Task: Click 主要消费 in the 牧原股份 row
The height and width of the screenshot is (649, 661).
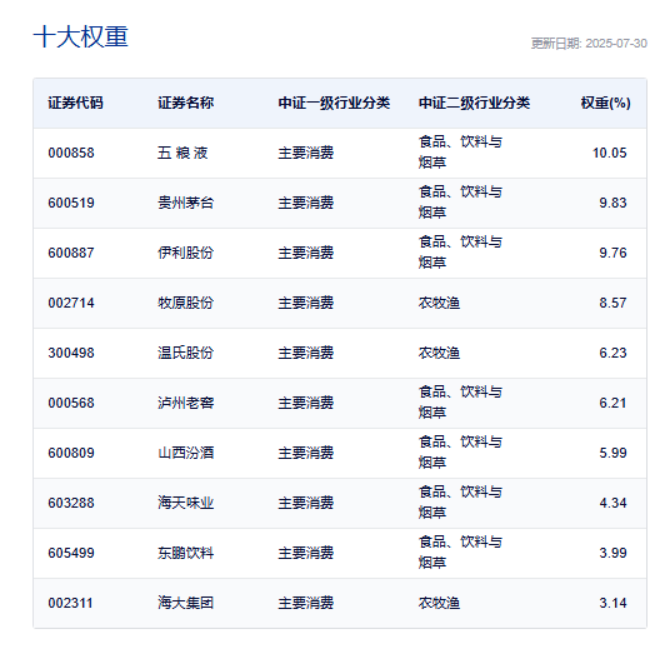Action: click(306, 303)
